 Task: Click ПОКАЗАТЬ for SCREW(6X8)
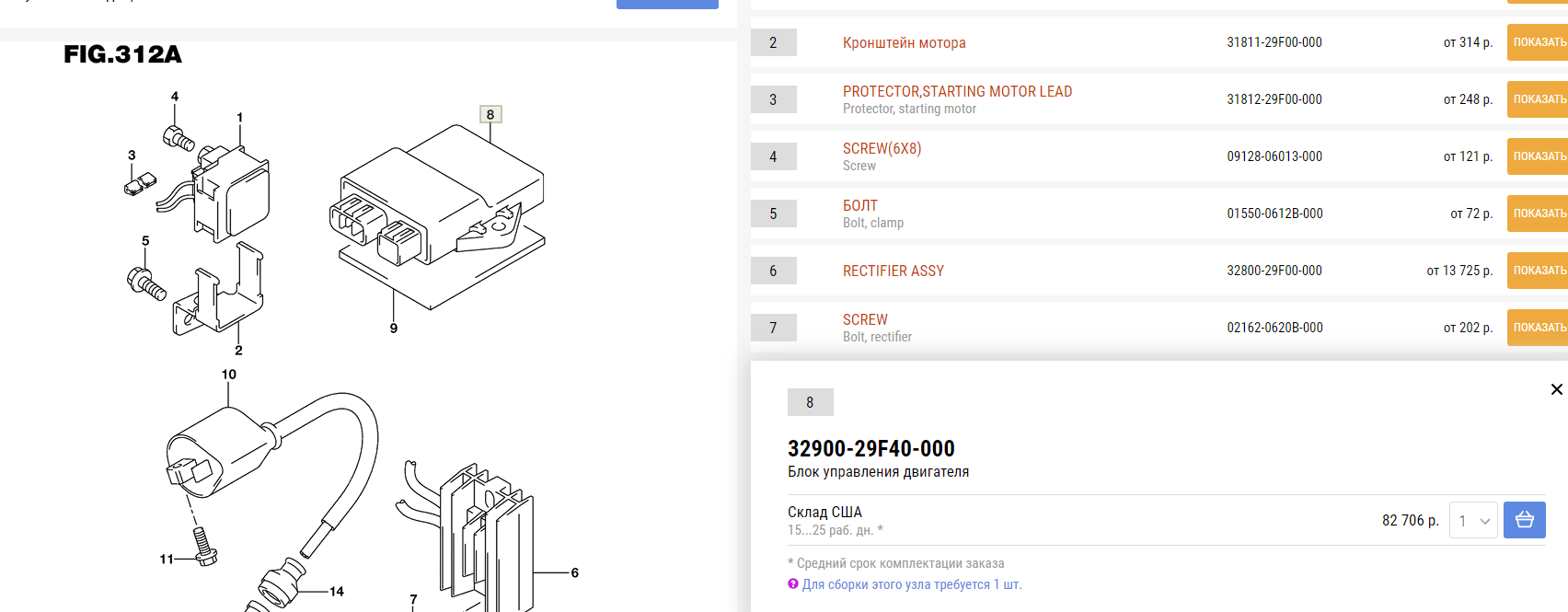[x=1538, y=156]
